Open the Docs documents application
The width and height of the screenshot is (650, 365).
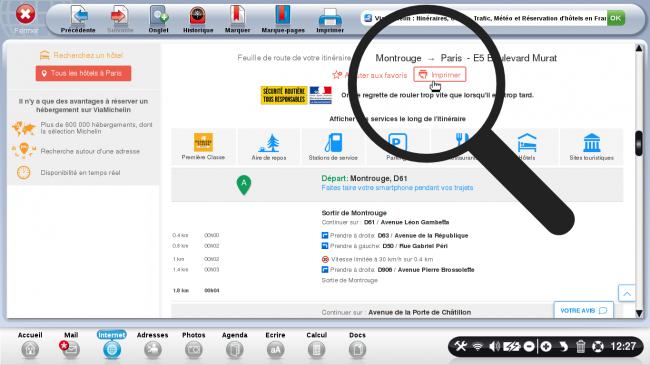[357, 345]
